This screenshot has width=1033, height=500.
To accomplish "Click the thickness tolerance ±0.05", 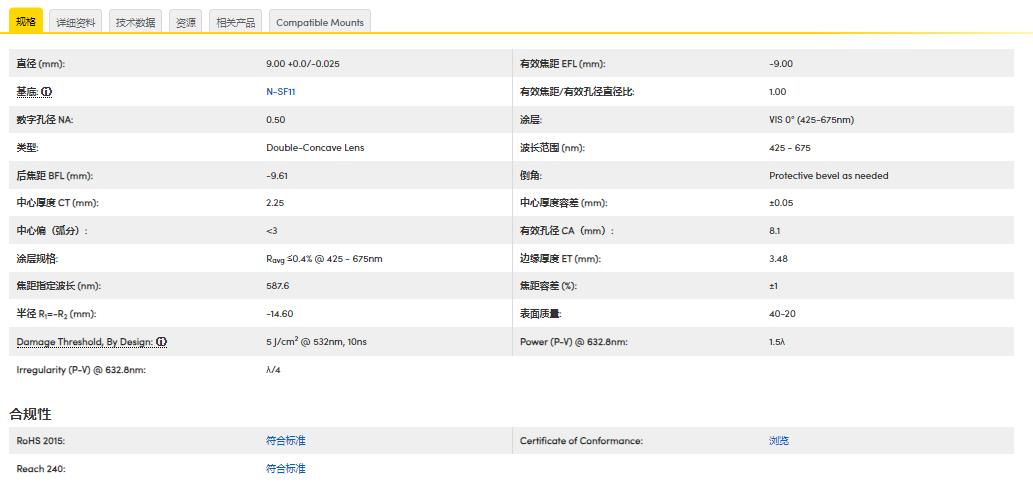I will (x=781, y=203).
